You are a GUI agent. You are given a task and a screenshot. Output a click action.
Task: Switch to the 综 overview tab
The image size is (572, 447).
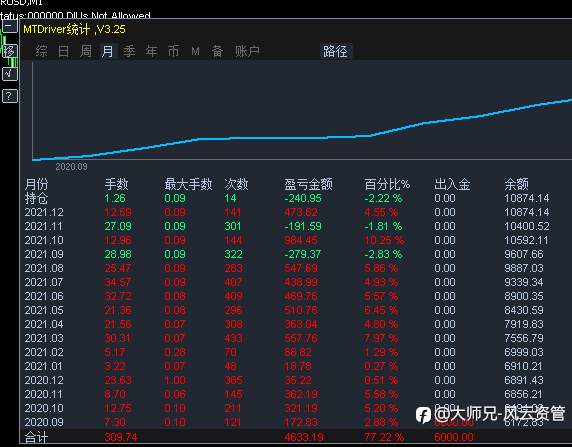41,51
